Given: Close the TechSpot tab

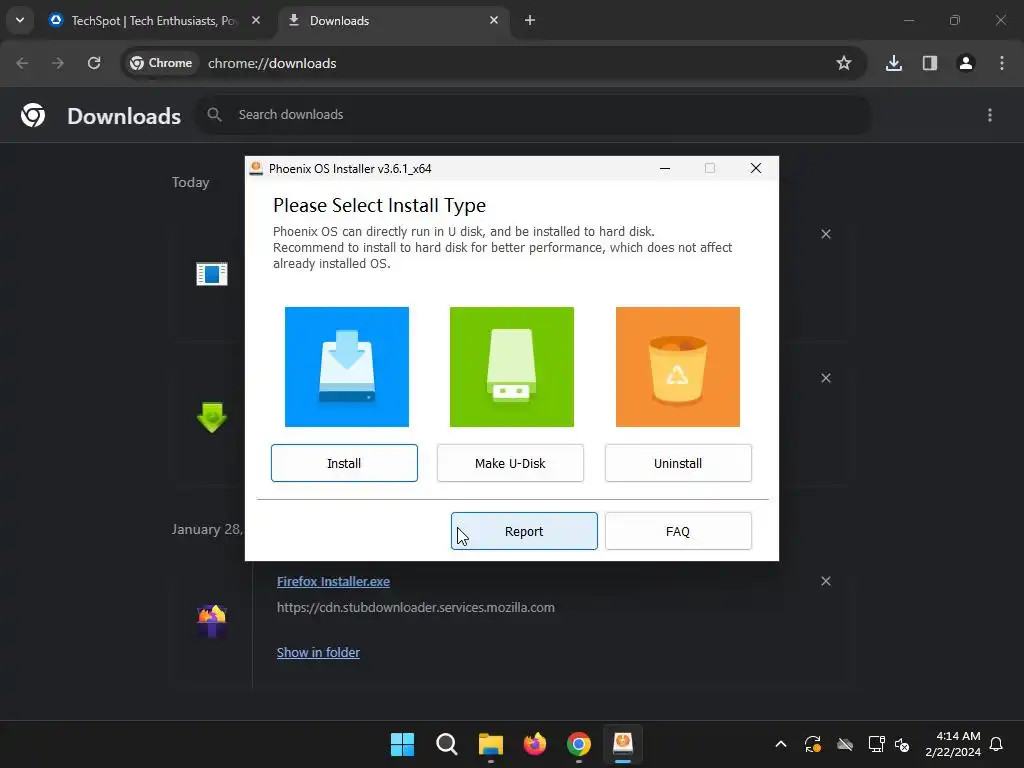Looking at the screenshot, I should 256,21.
